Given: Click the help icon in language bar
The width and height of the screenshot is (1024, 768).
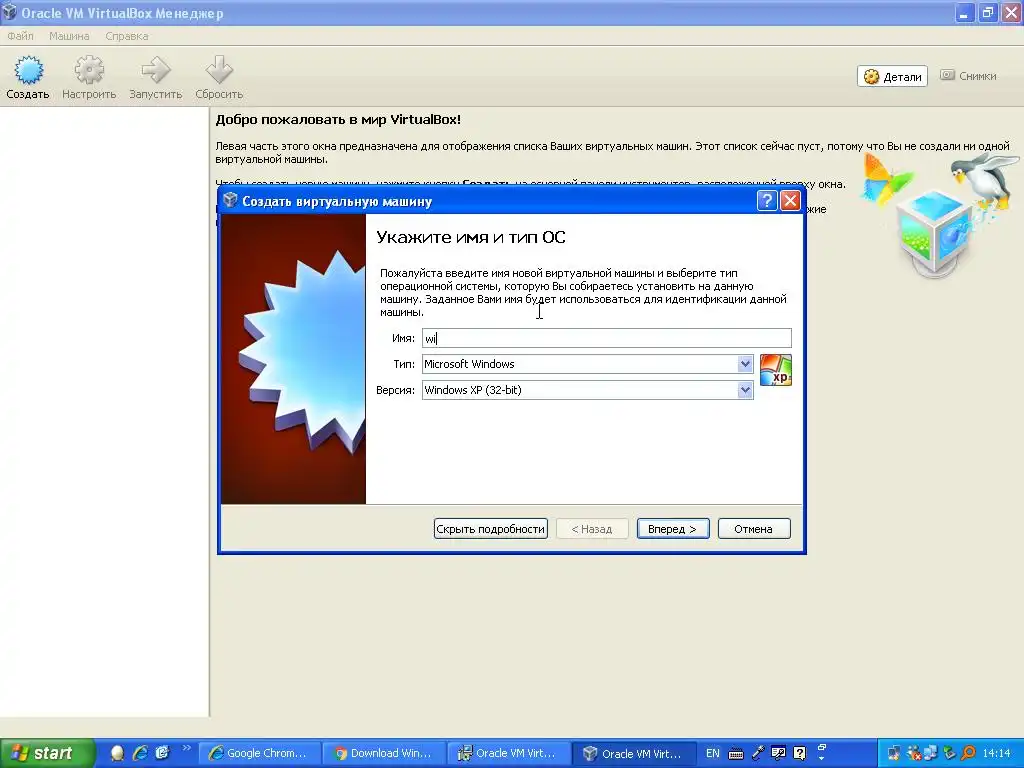Looking at the screenshot, I should point(799,753).
